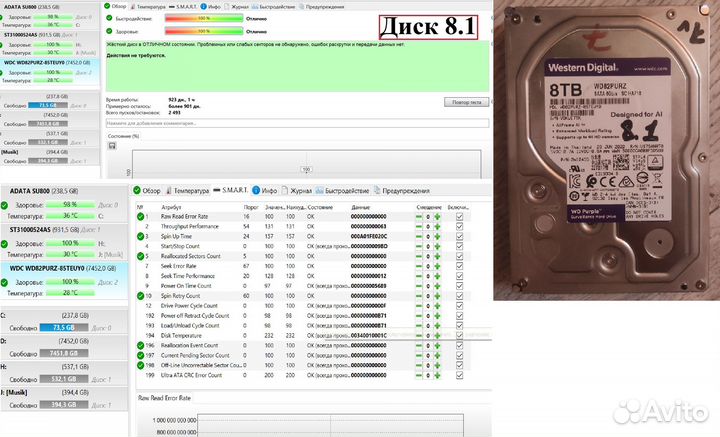Click the floppy save icon above the Состояние chart
720x437 pixels.
tap(112, 146)
